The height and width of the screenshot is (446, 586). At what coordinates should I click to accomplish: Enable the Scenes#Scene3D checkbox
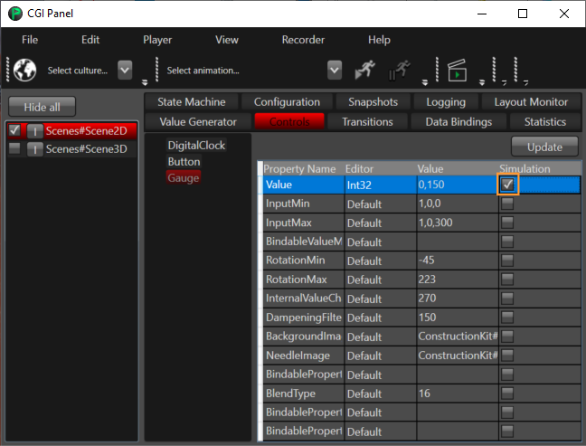click(x=15, y=148)
